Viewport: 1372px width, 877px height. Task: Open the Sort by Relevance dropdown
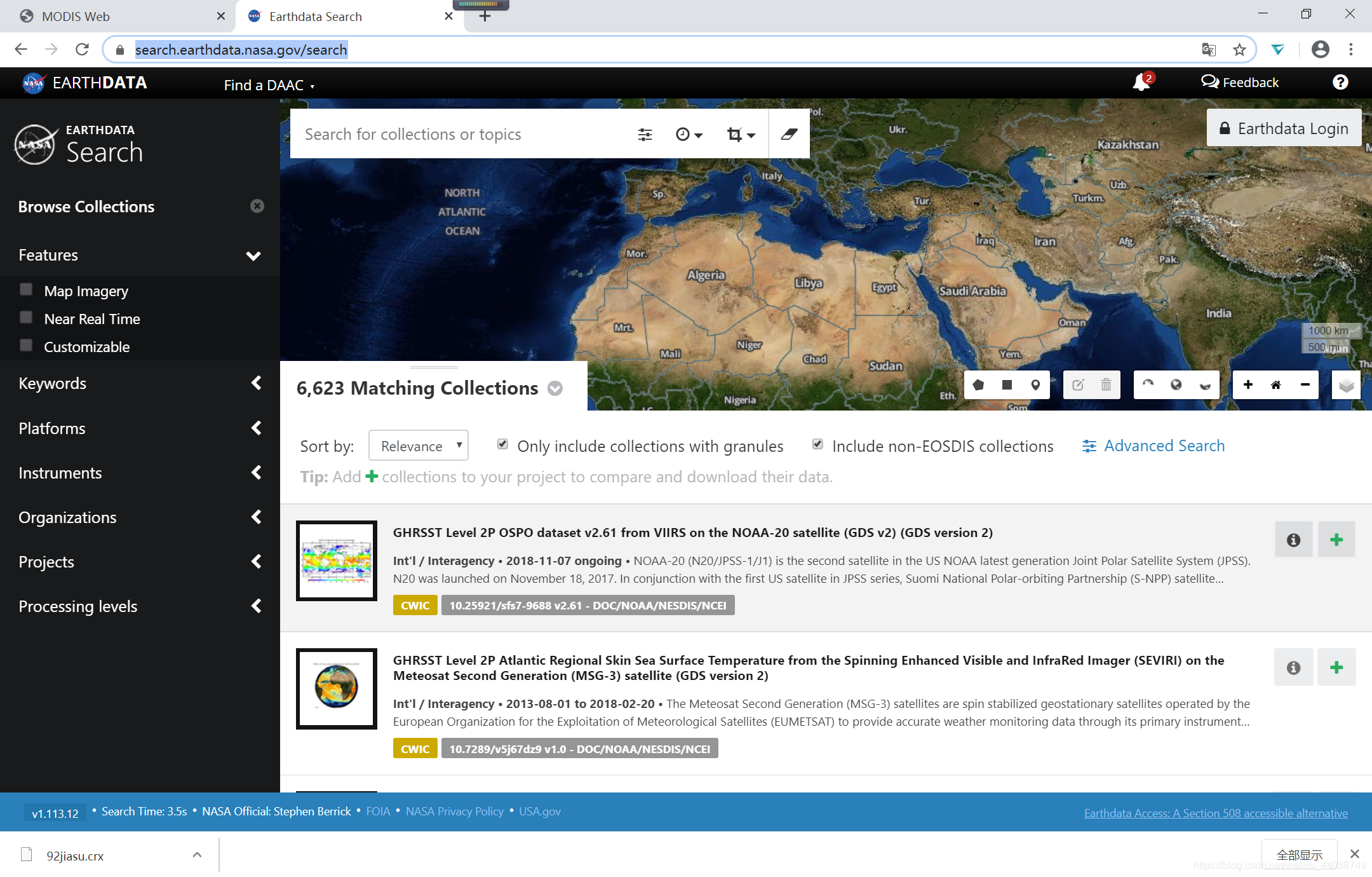click(x=419, y=445)
